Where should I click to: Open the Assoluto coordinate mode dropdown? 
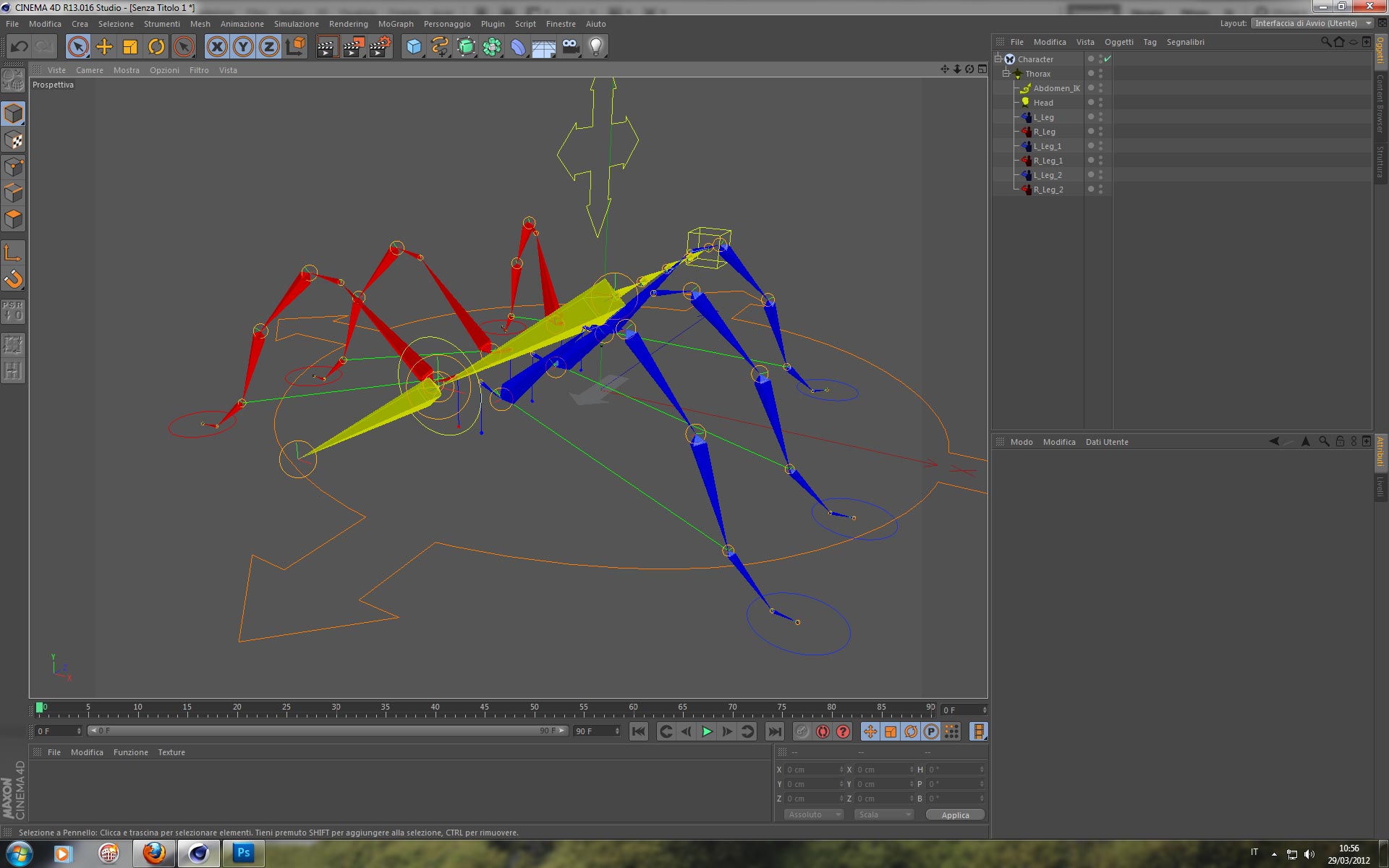[814, 814]
